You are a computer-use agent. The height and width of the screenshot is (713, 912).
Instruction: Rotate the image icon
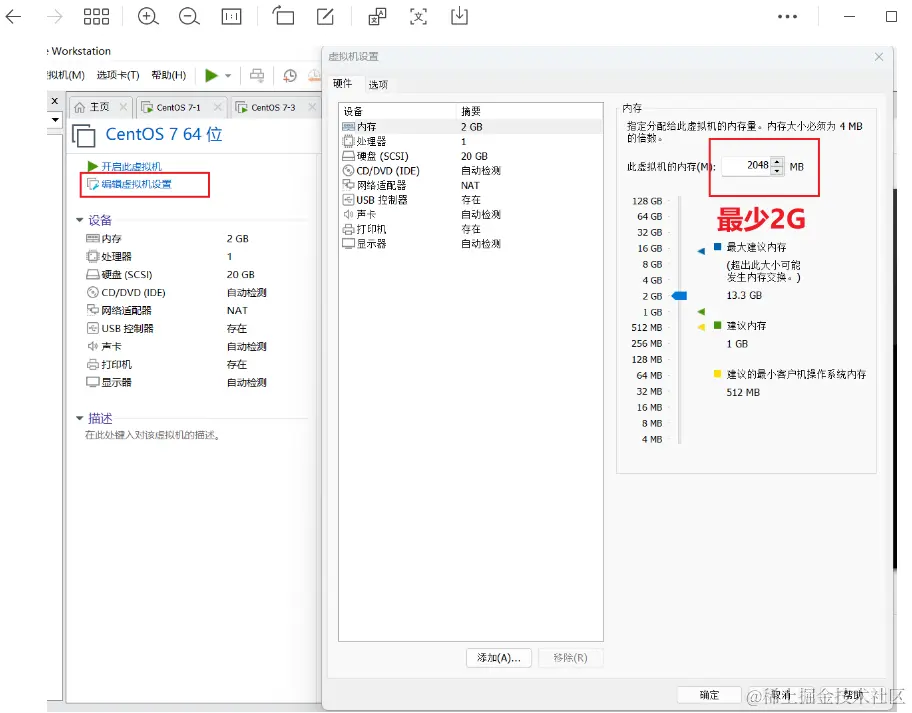tap(283, 15)
